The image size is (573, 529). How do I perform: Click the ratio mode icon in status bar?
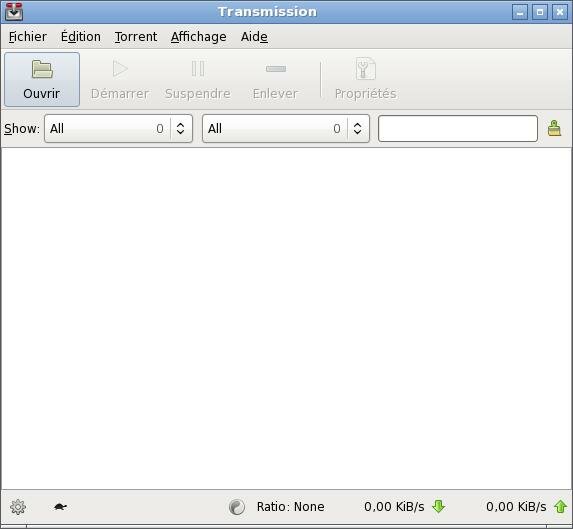click(x=237, y=507)
